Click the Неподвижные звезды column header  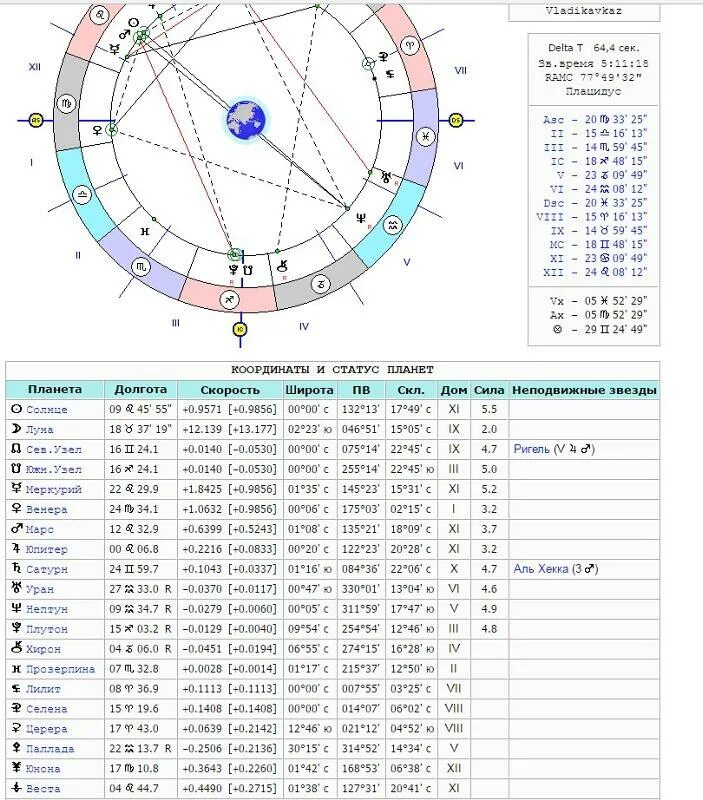(584, 390)
